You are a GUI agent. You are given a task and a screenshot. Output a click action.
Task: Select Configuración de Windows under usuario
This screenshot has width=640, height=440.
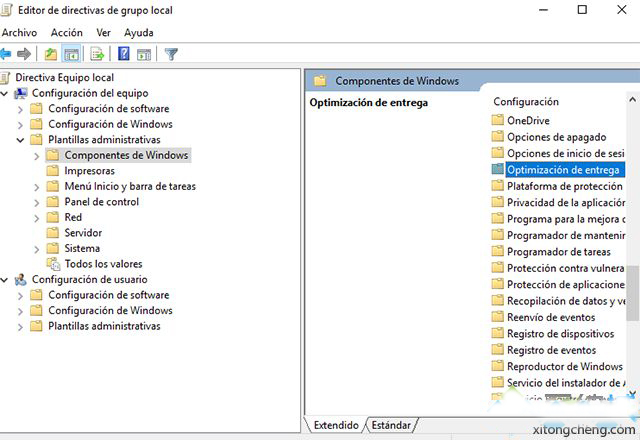pos(110,310)
